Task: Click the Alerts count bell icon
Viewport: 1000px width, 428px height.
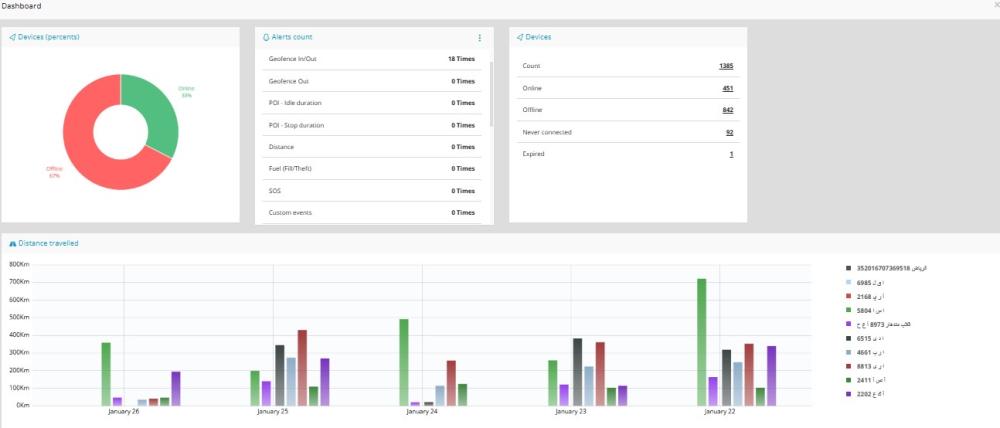Action: click(x=266, y=37)
